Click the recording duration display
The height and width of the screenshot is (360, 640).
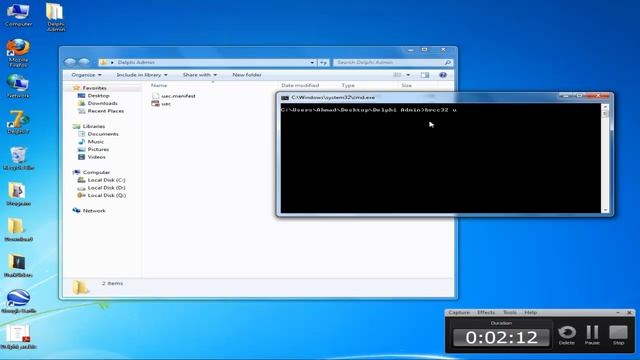pos(501,338)
